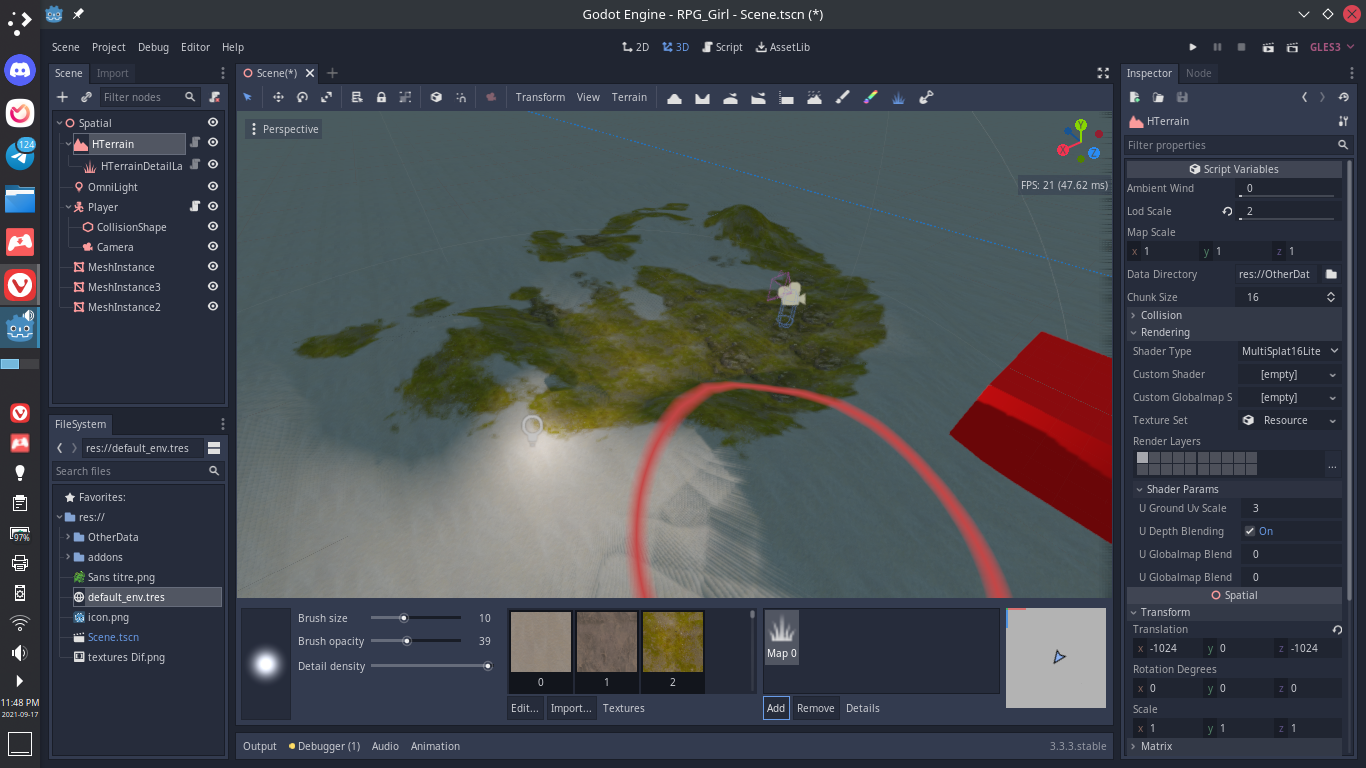This screenshot has height=768, width=1366.
Task: Select the grass Detail paint tool
Action: 898,97
